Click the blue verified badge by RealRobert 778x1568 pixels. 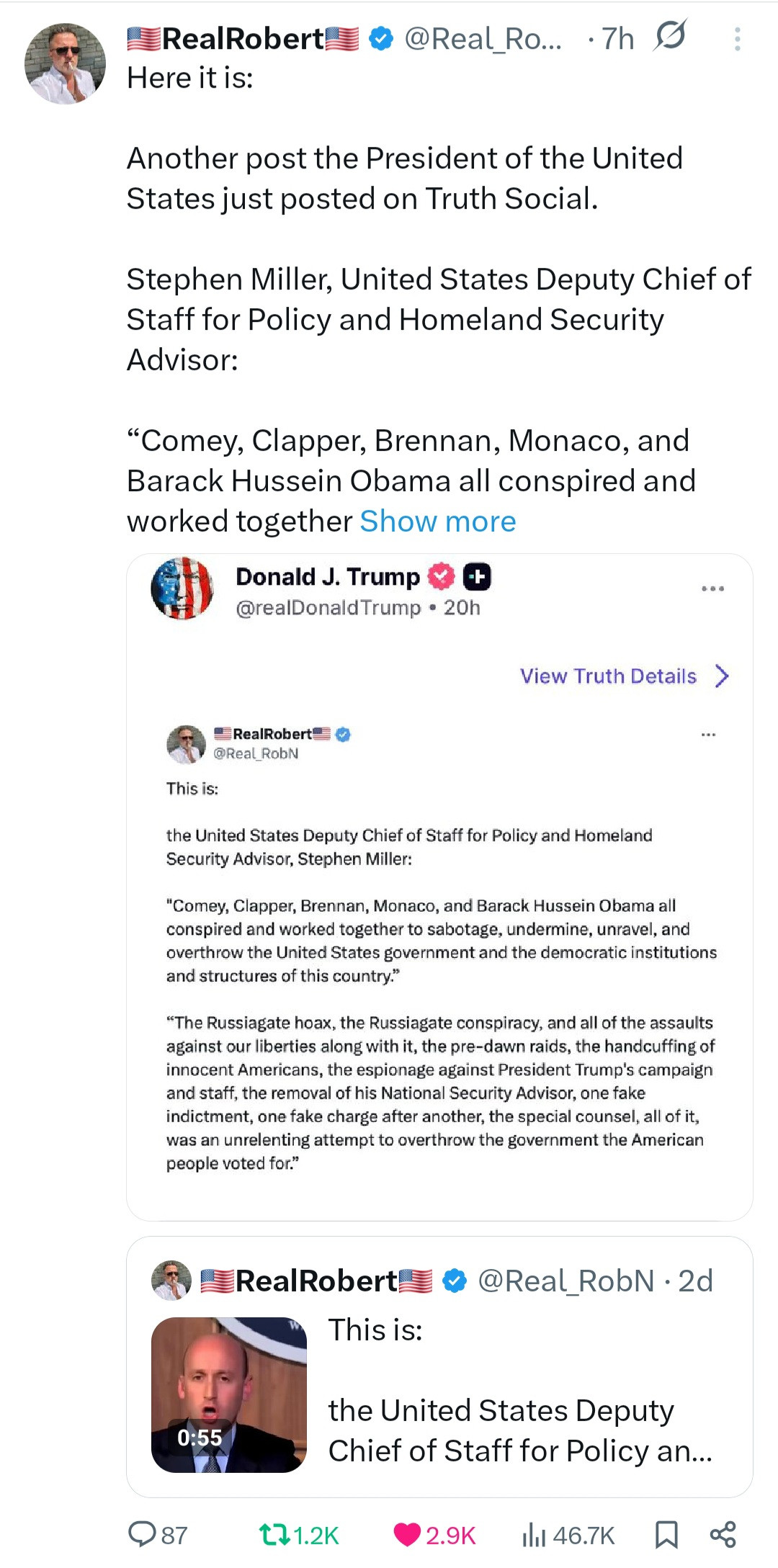[381, 39]
